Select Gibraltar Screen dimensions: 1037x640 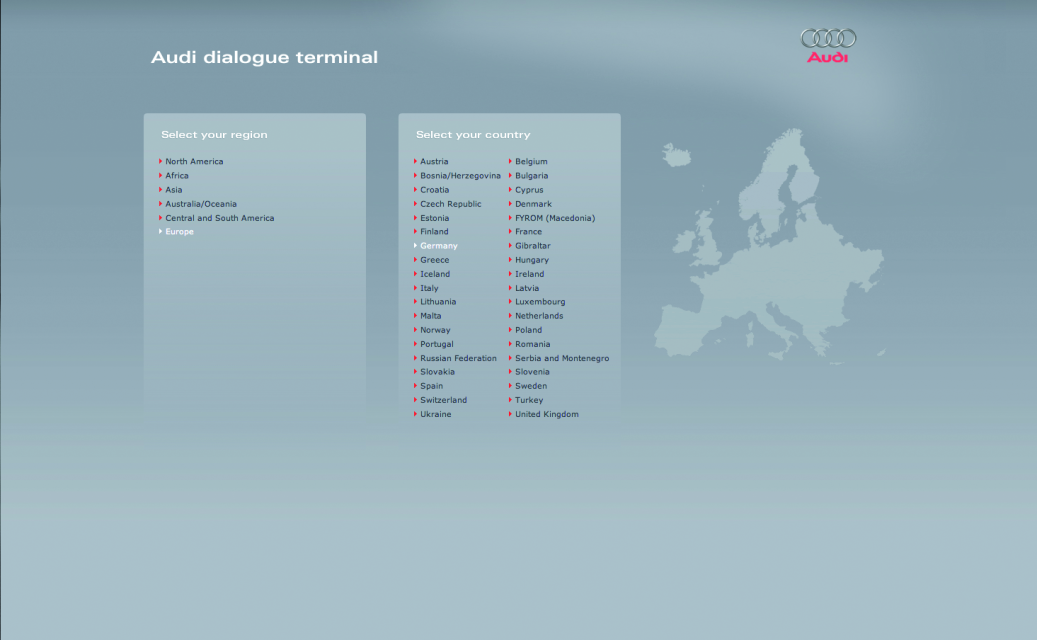[532, 245]
